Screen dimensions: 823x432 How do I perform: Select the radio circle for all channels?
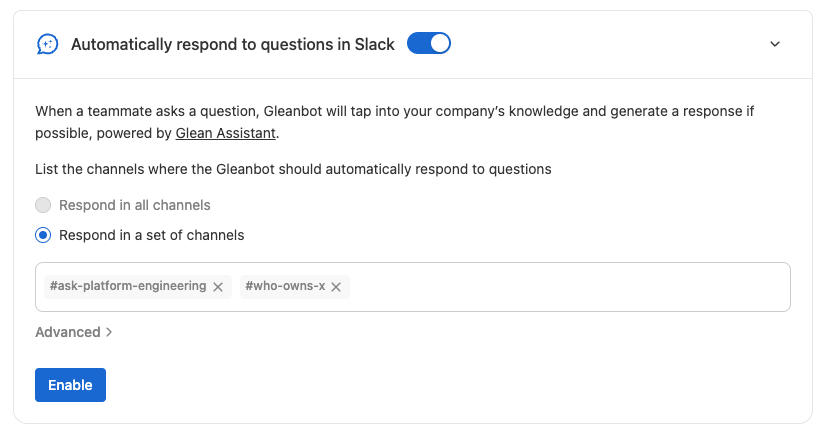pyautogui.click(x=43, y=206)
